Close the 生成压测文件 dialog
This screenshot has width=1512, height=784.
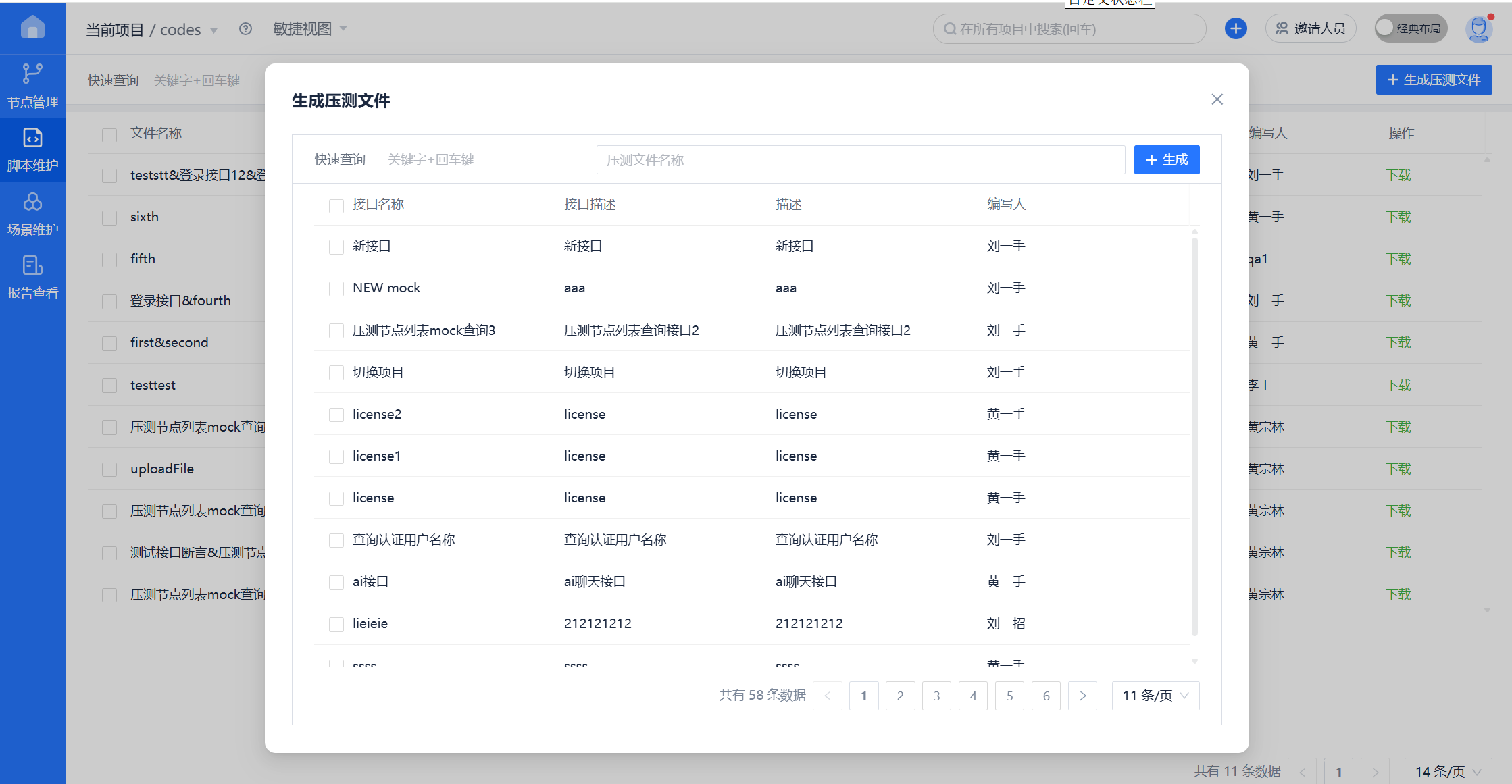(x=1217, y=99)
